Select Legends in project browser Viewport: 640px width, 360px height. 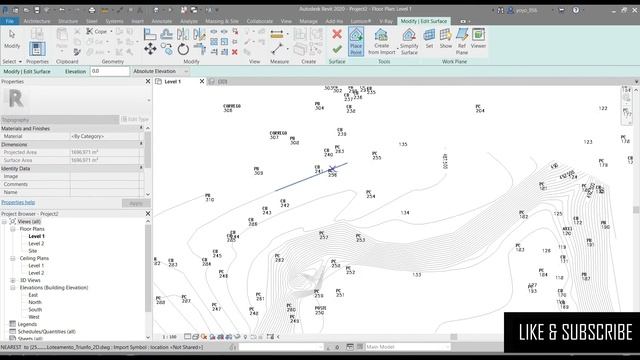(x=27, y=324)
